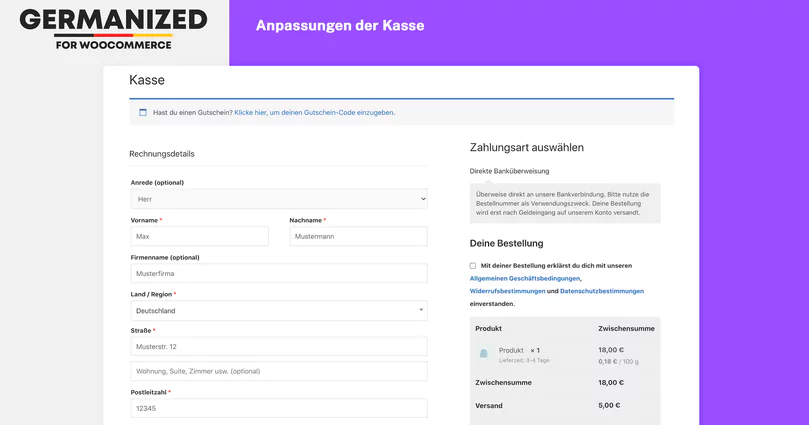Click the Rechnungsdetails section heading
The height and width of the screenshot is (425, 809).
(162, 154)
